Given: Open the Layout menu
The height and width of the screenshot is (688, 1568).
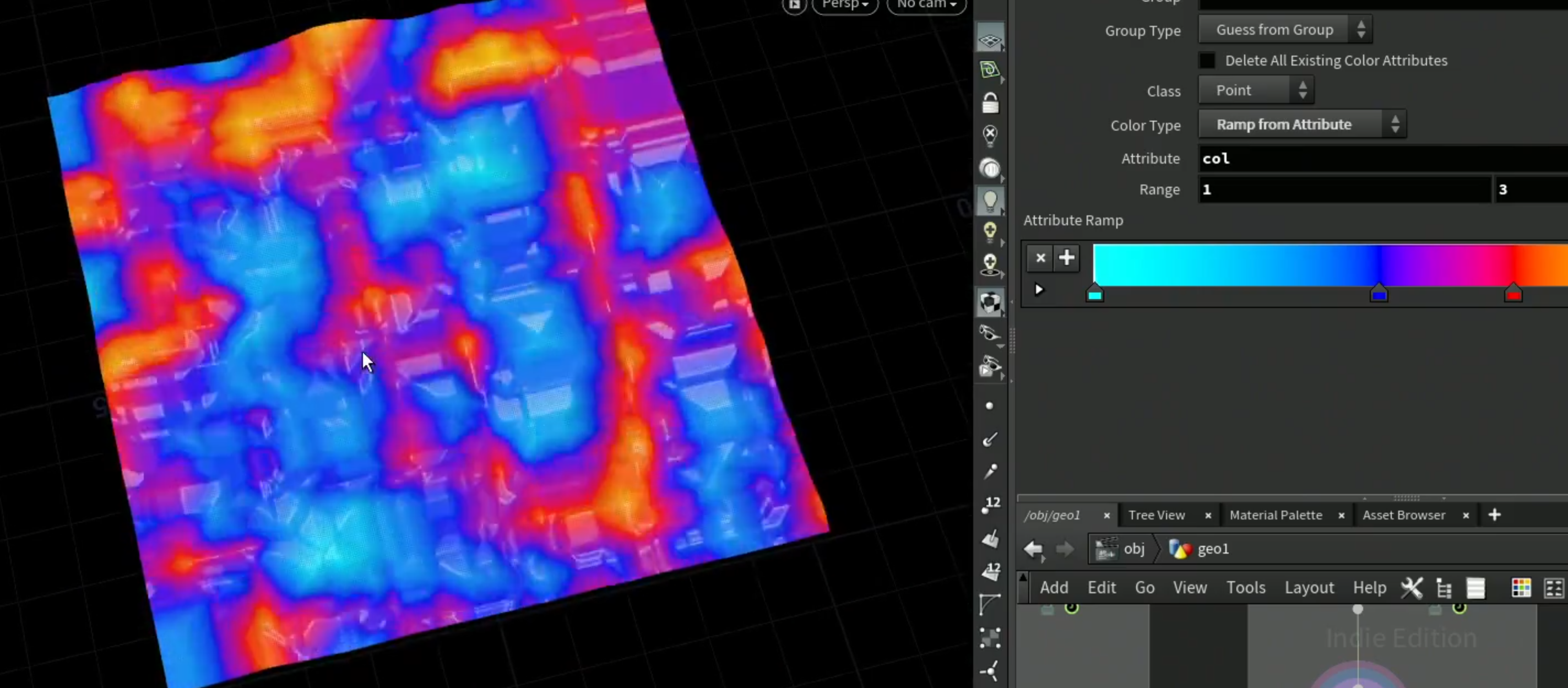Looking at the screenshot, I should pyautogui.click(x=1309, y=588).
